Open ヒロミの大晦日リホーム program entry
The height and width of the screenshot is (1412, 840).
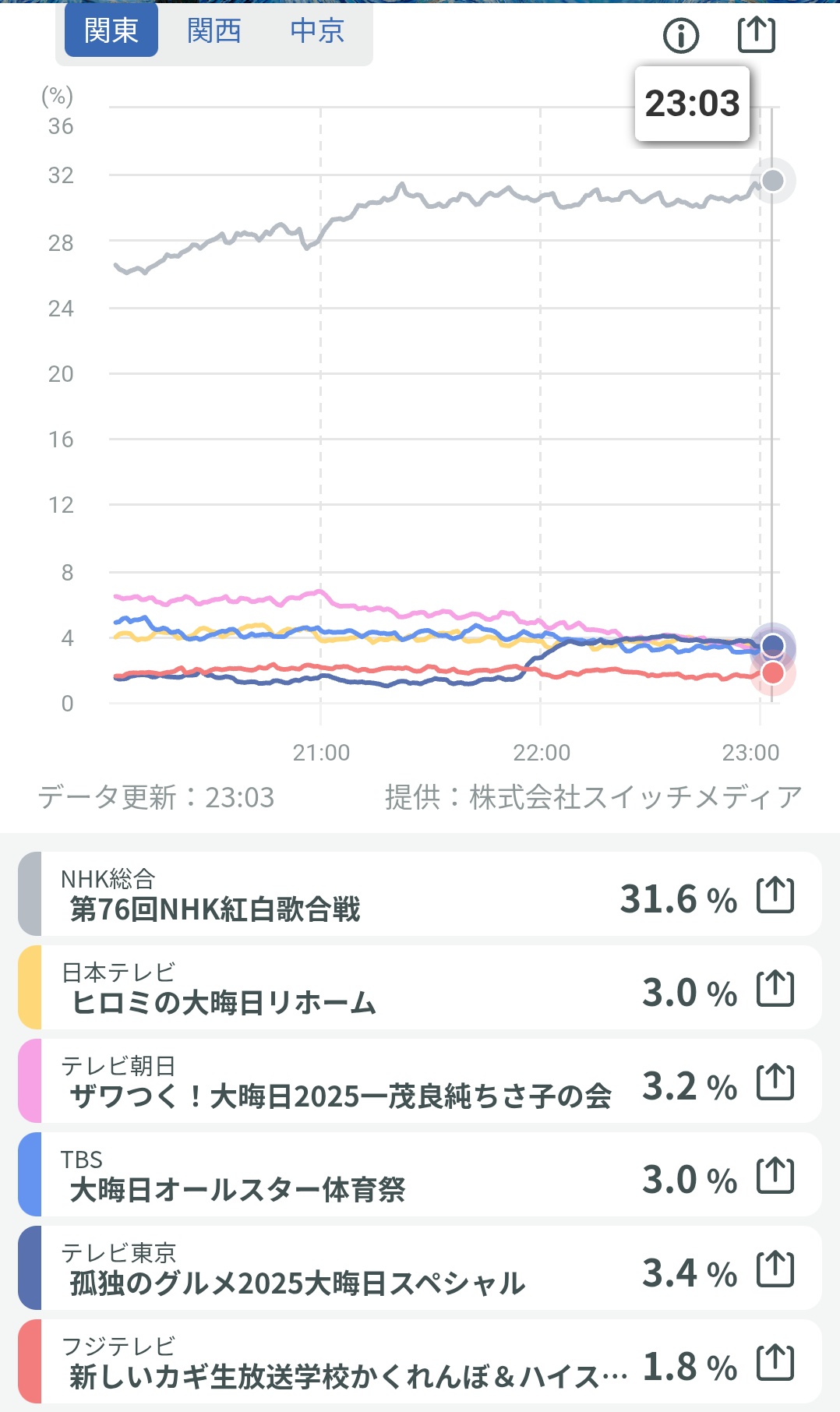click(224, 1003)
